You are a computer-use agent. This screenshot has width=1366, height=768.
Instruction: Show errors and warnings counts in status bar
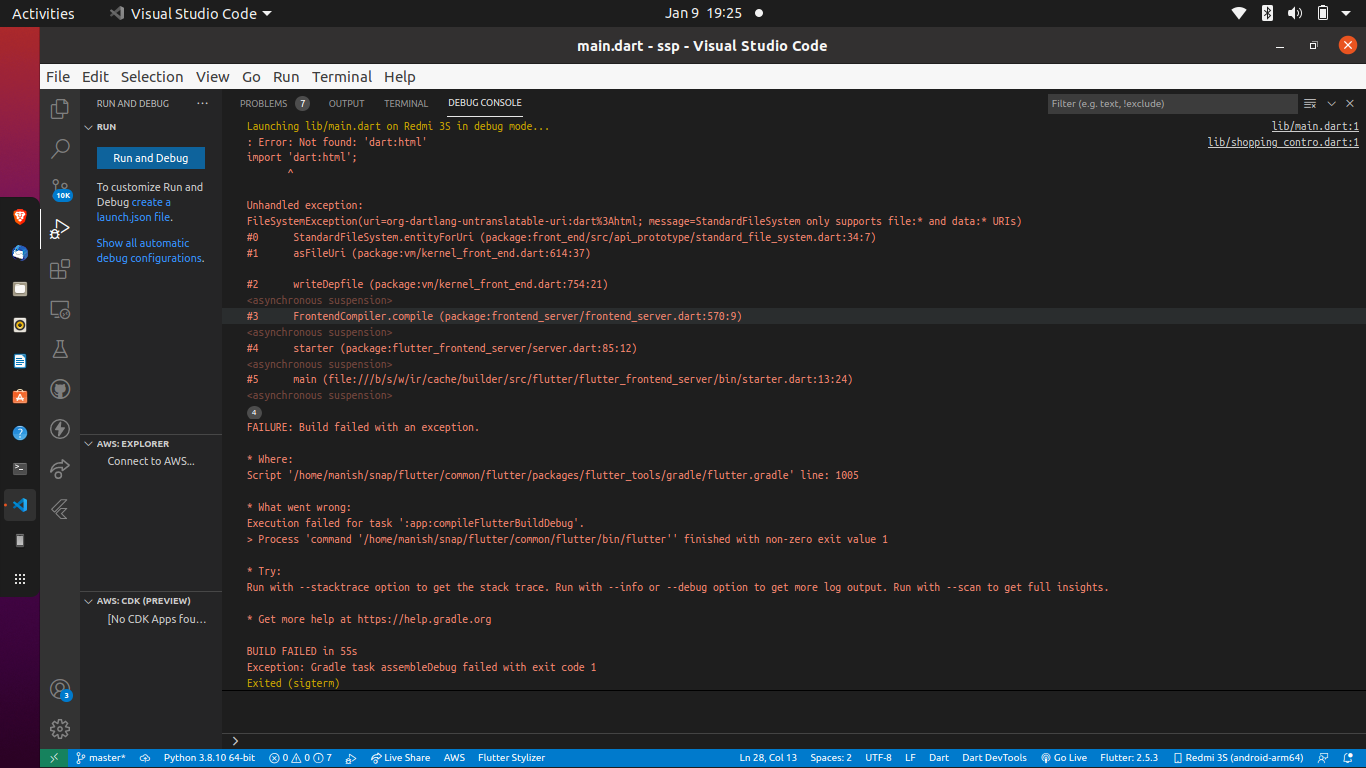point(300,758)
